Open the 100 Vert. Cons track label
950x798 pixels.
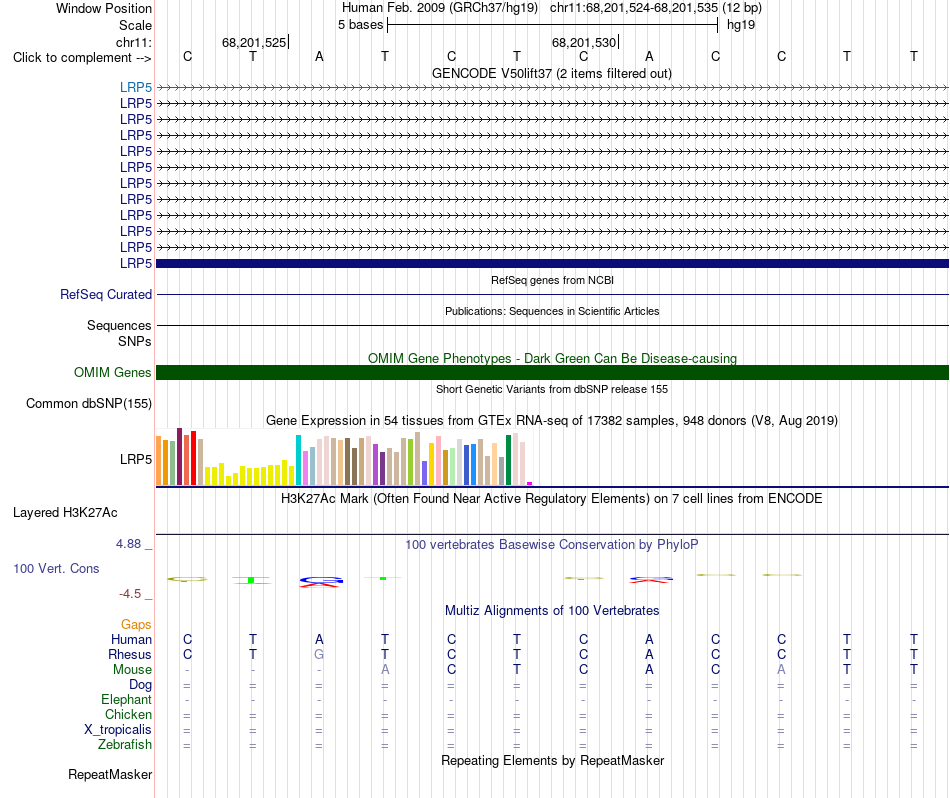(56, 568)
